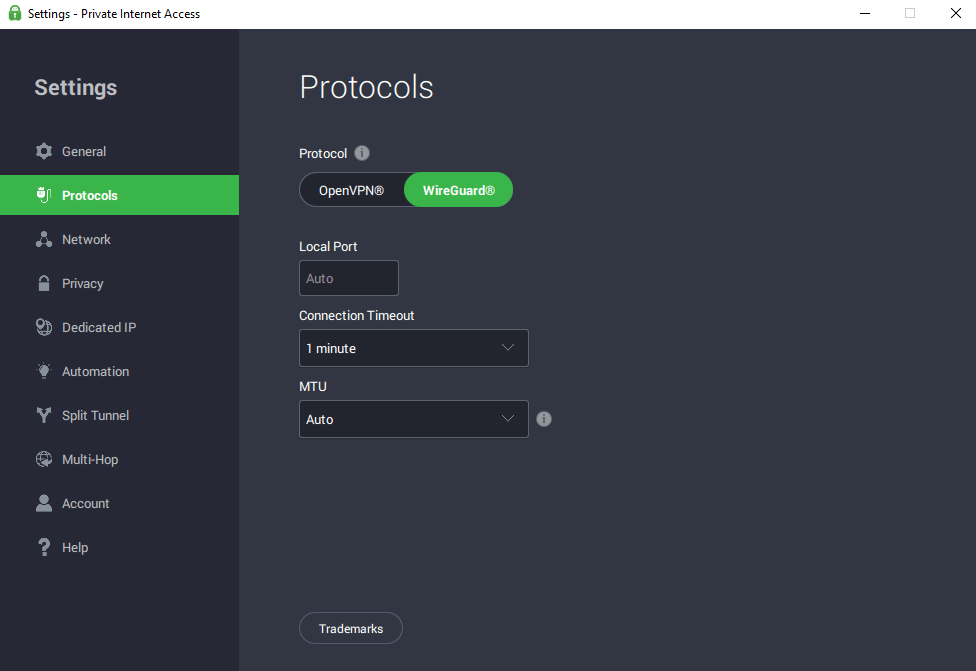The height and width of the screenshot is (671, 976).
Task: Open the Connection Timeout dropdown
Action: (x=413, y=348)
